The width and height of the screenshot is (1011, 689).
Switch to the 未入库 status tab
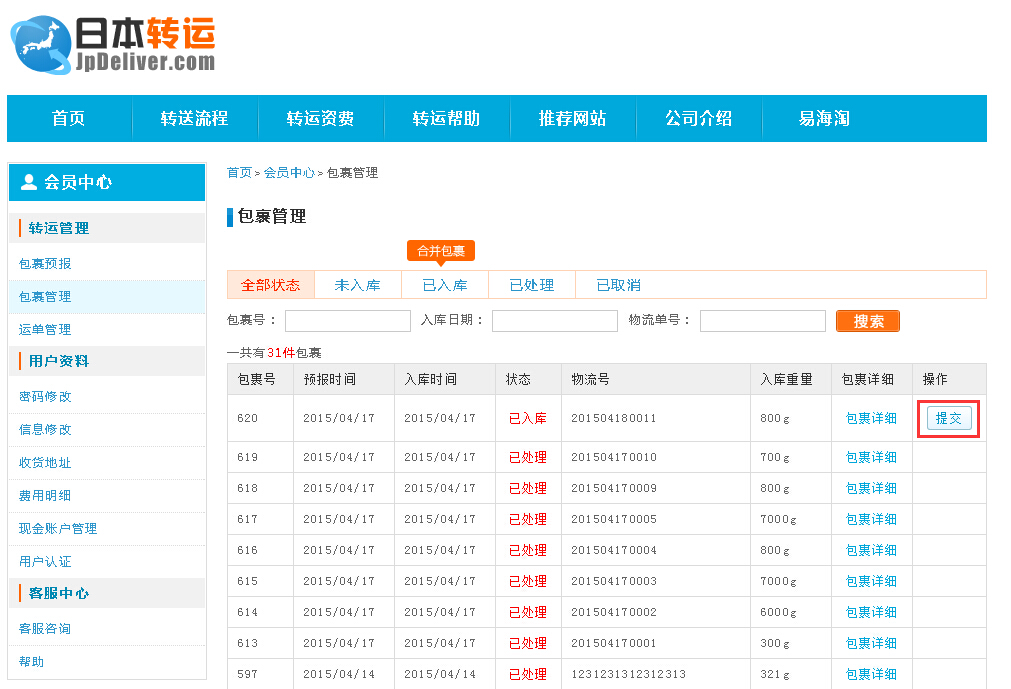click(x=357, y=284)
